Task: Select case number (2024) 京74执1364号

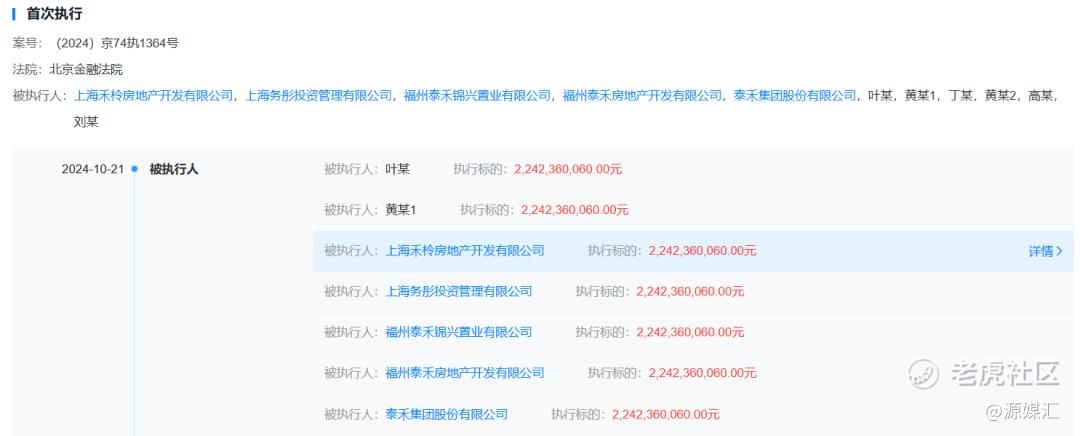Action: [x=118, y=43]
